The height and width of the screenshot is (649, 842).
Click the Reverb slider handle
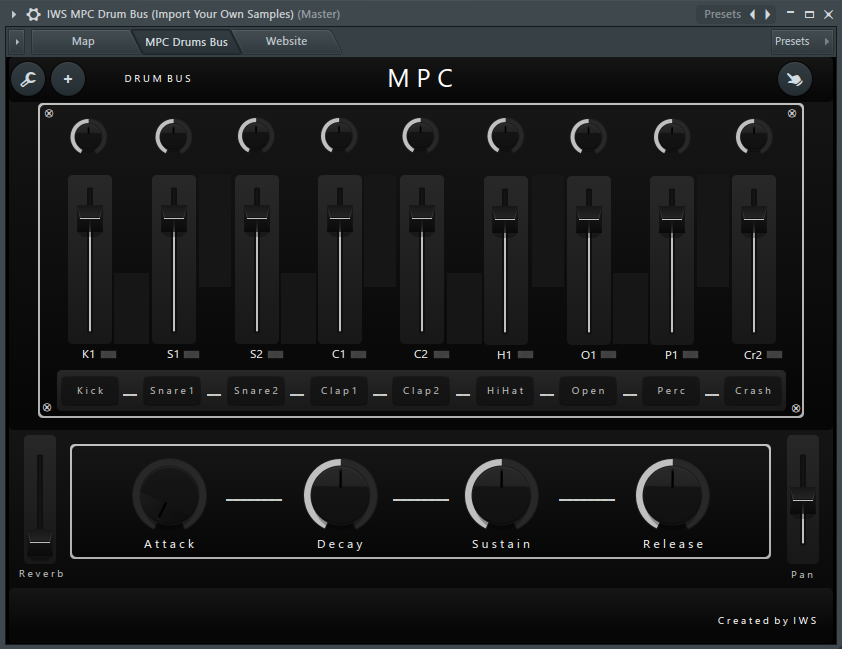point(40,541)
